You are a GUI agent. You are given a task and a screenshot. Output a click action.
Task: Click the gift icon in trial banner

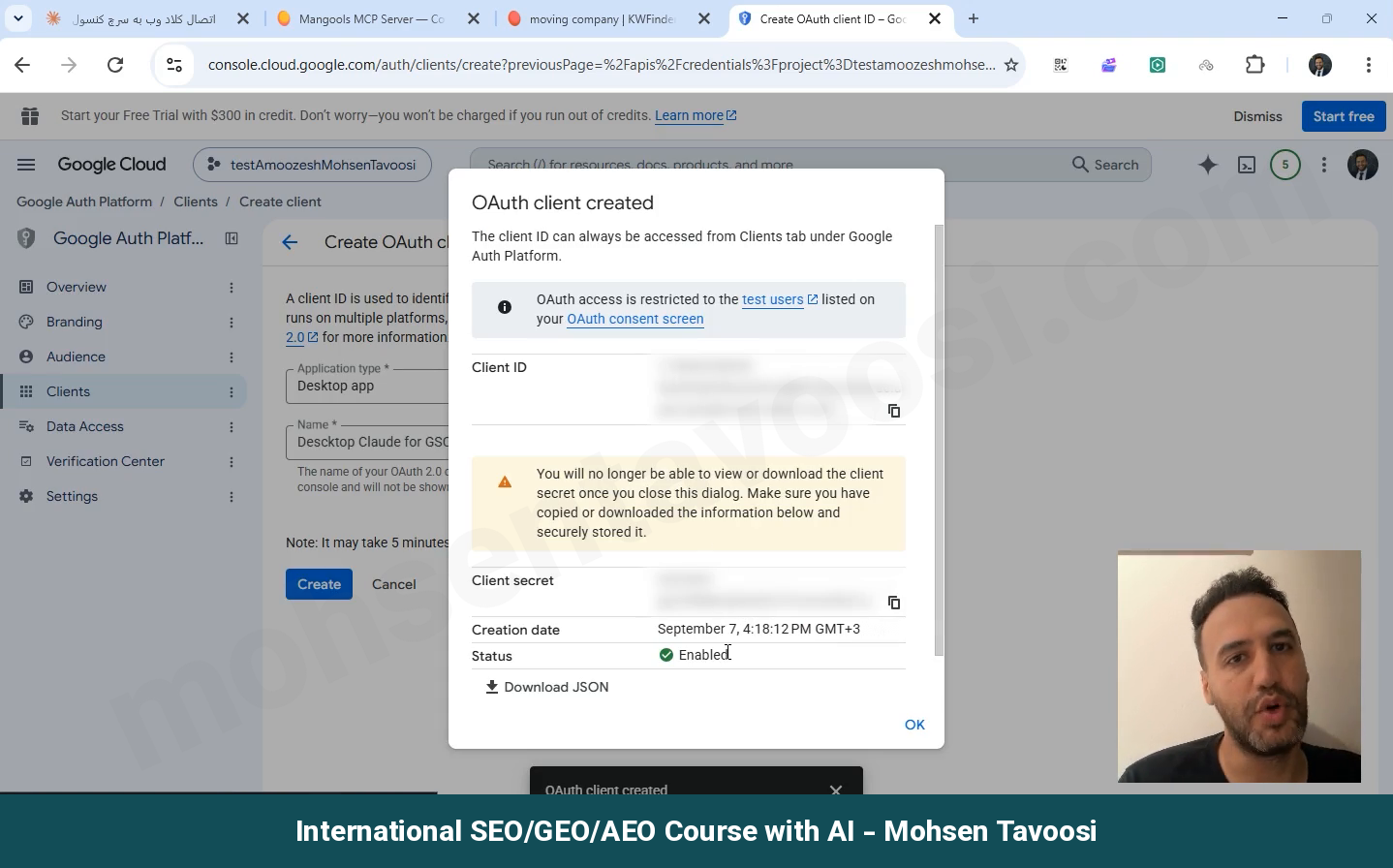[30, 116]
